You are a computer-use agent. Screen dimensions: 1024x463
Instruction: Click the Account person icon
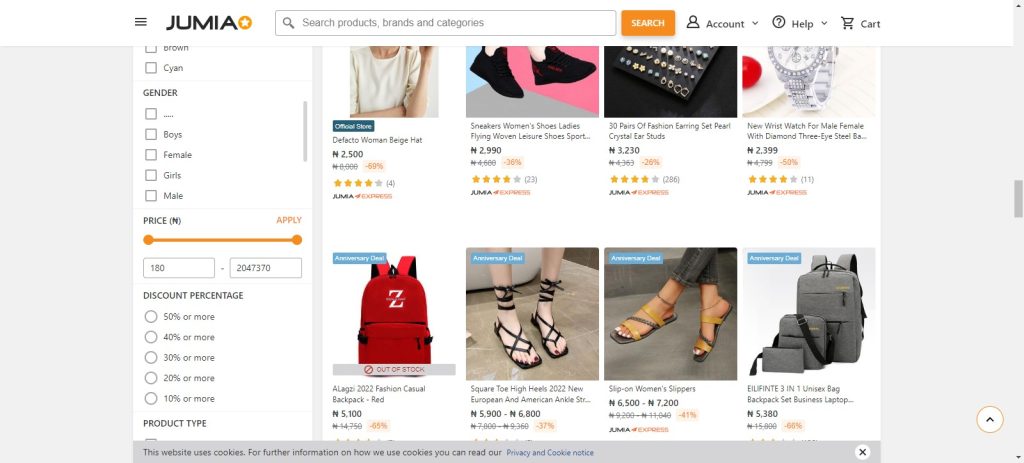(x=693, y=23)
